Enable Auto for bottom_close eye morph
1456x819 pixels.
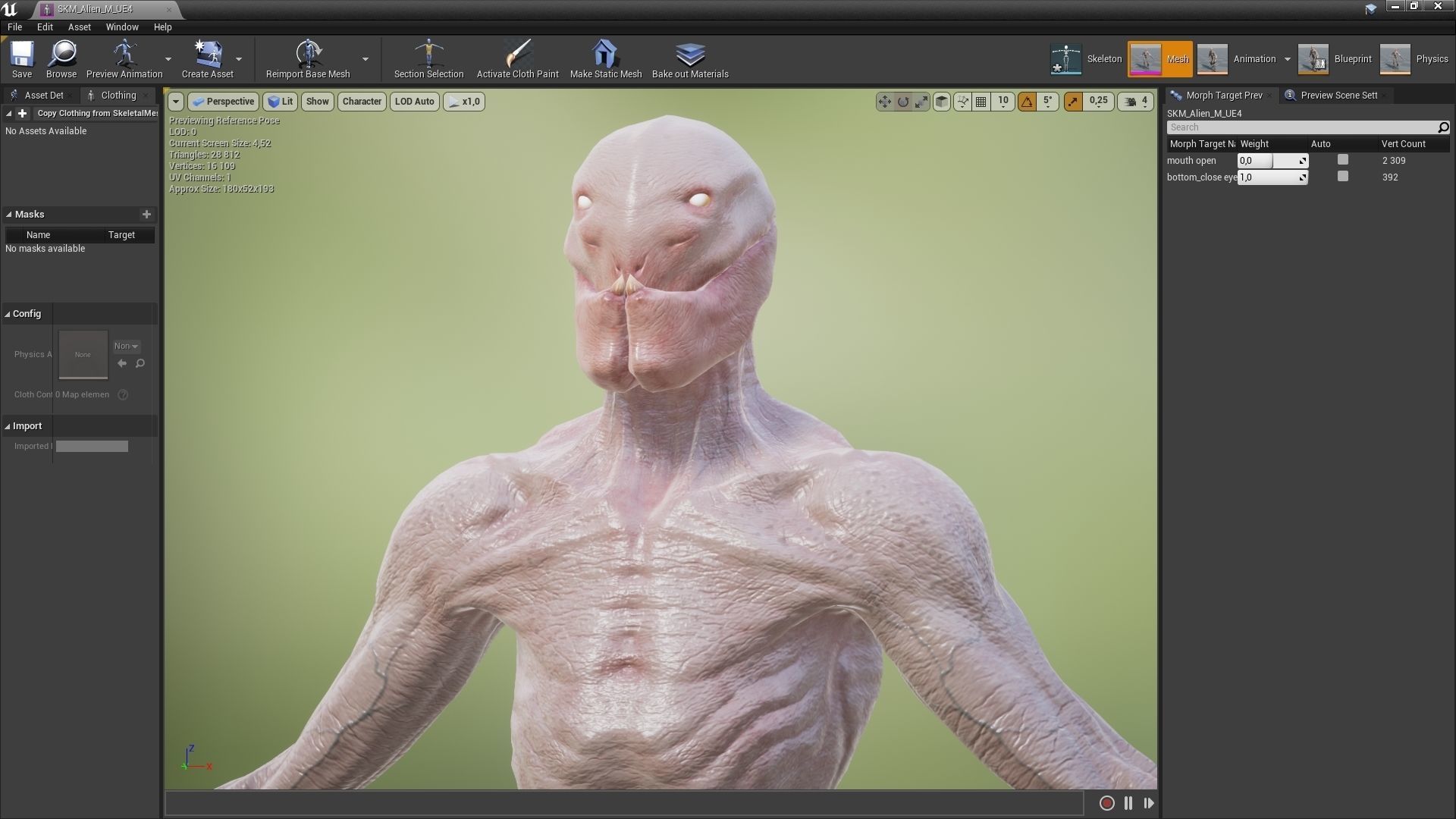(1343, 177)
